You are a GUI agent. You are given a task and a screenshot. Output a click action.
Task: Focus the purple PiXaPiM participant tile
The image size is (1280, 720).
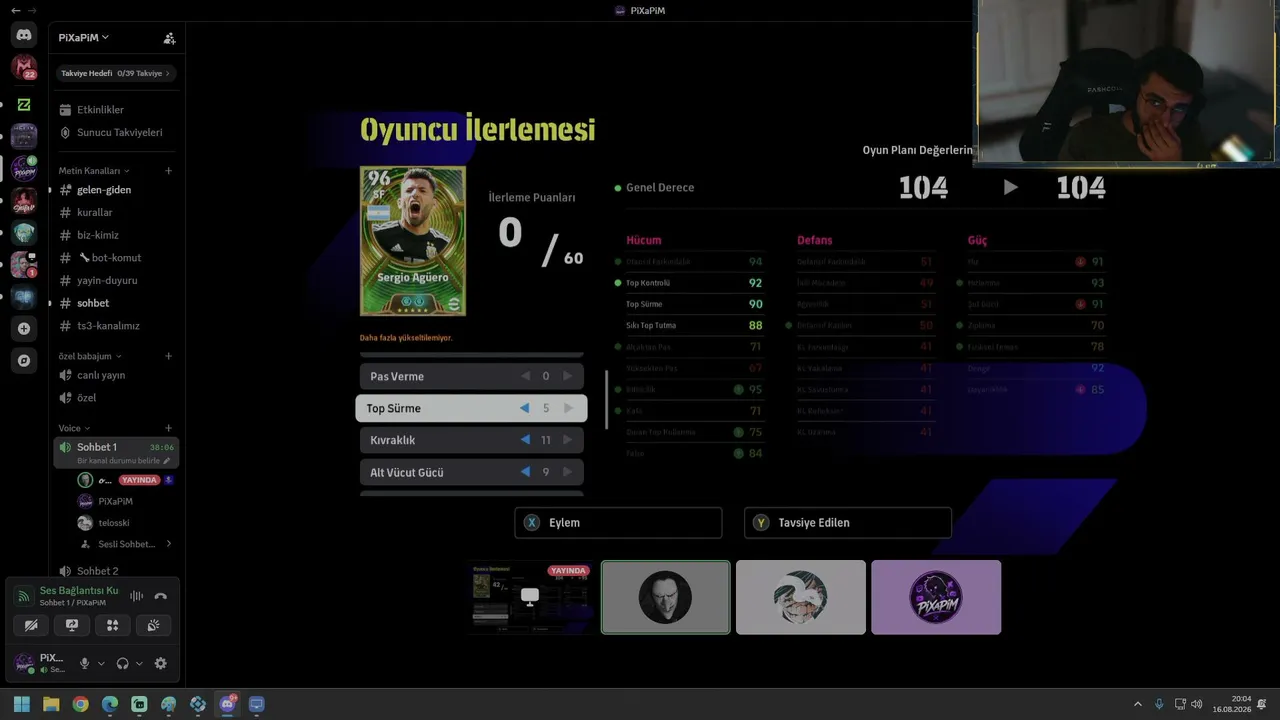(936, 597)
